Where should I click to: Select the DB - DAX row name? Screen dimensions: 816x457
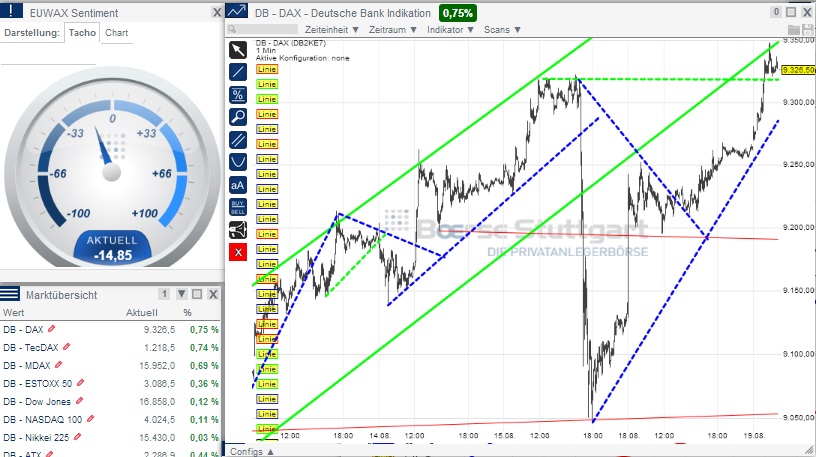[23, 329]
